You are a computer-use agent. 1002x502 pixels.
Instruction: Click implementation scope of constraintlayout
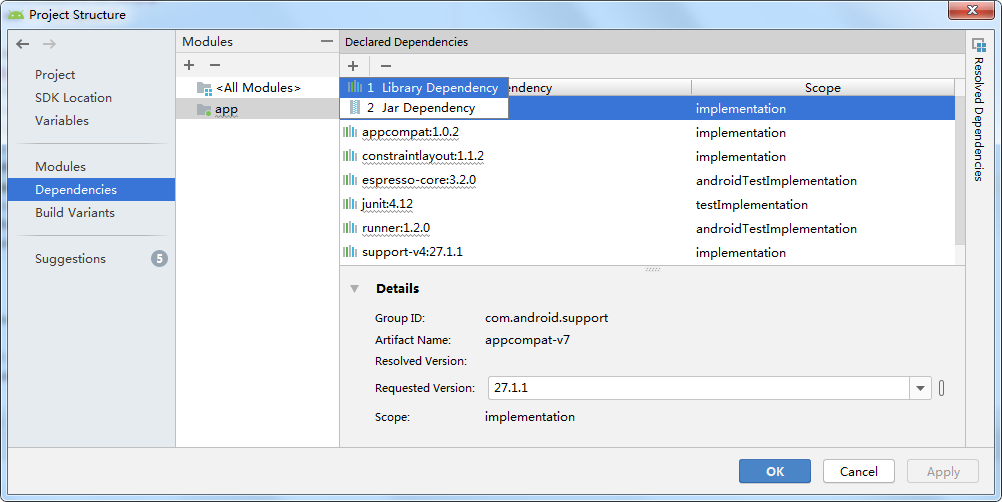[741, 157]
